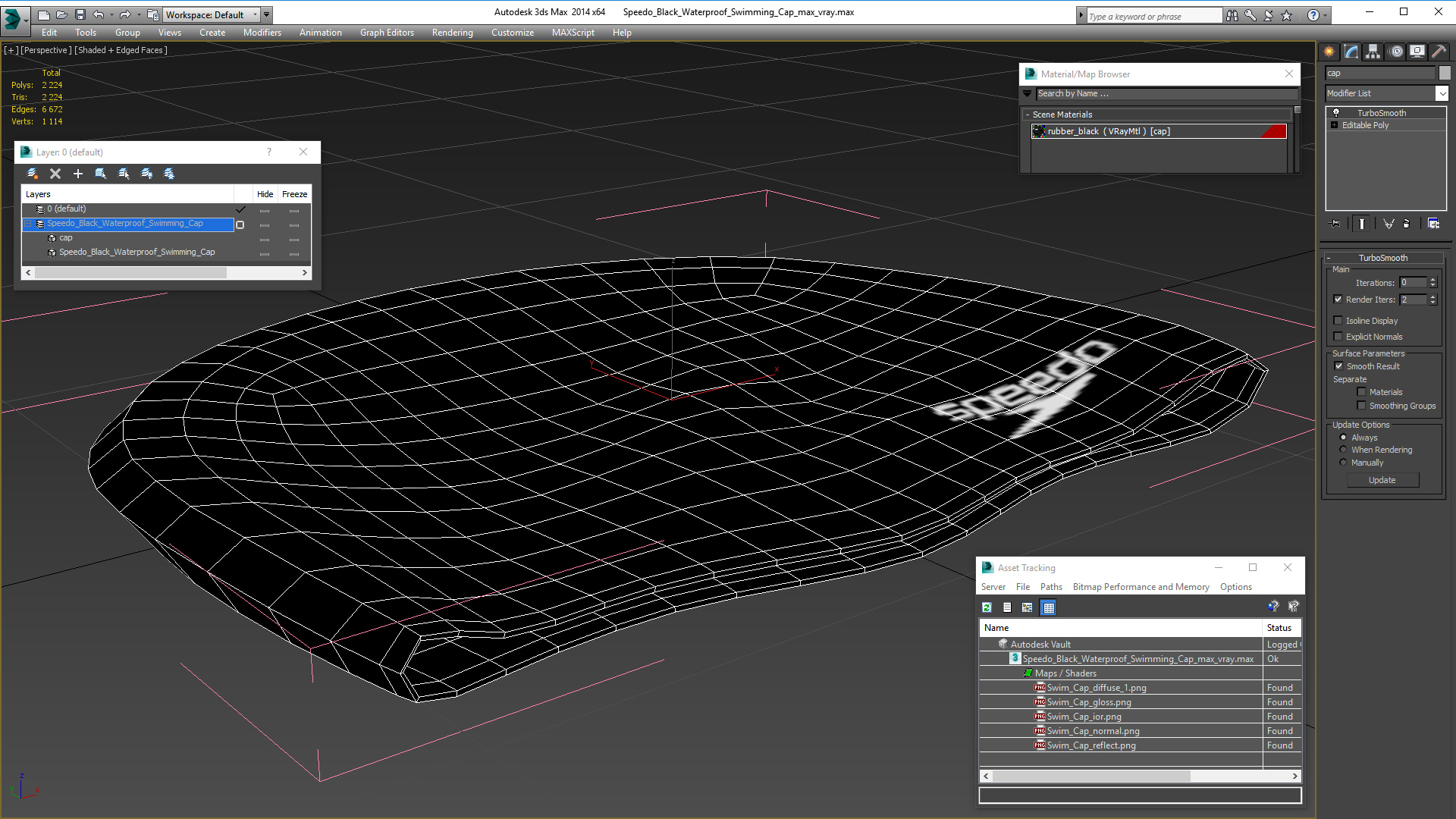
Task: Toggle Render Iters checkbox
Action: coord(1338,300)
